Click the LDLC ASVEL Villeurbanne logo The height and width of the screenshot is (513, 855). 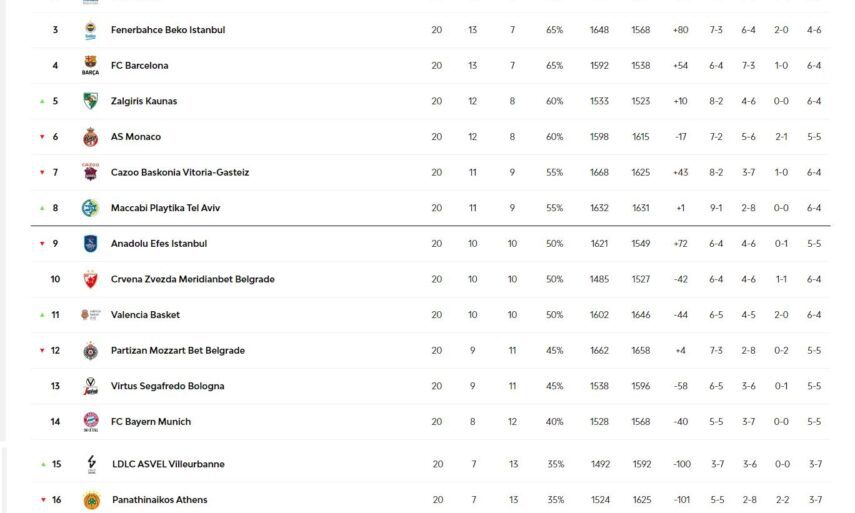pos(91,464)
